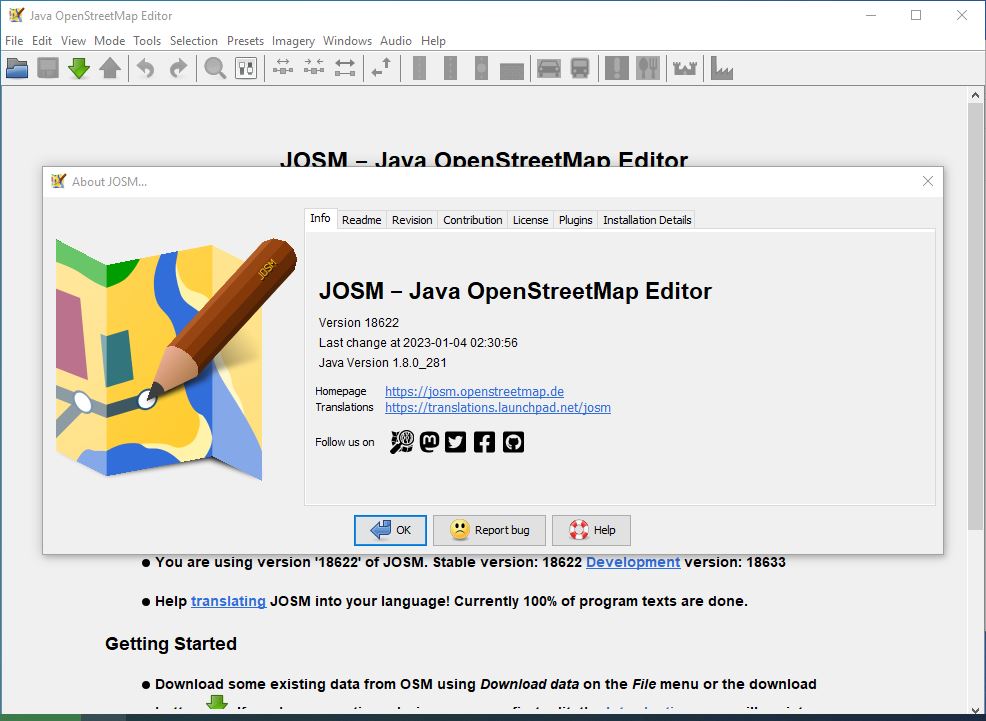Click the factory preset icon

[x=721, y=68]
